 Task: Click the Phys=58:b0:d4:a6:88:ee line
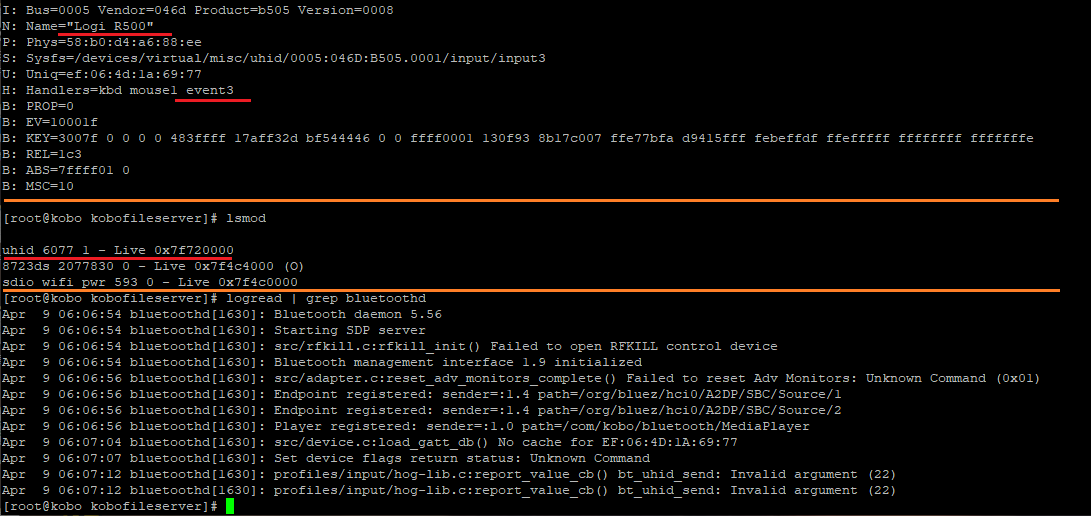(x=101, y=42)
